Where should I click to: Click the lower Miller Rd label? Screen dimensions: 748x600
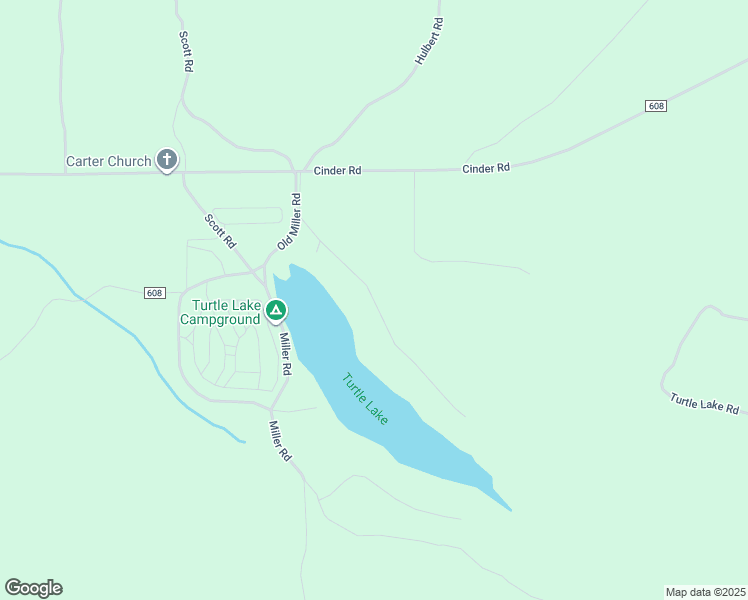280,441
